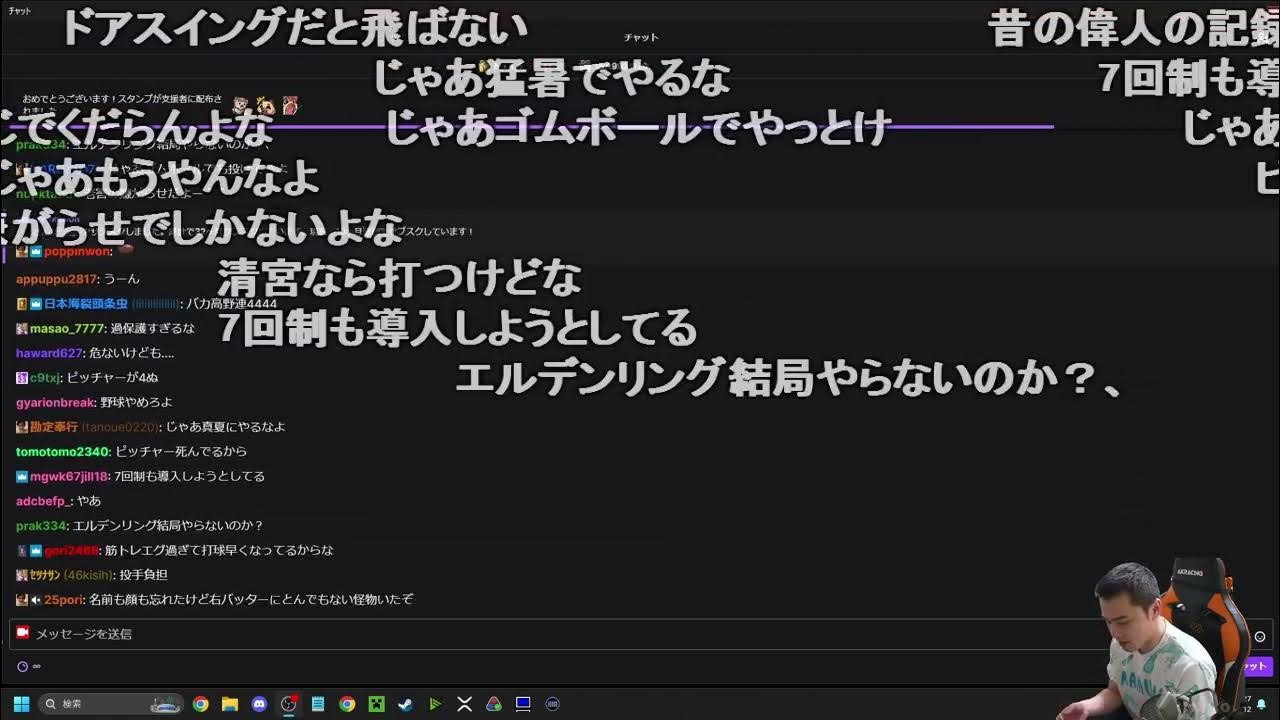Image resolution: width=1280 pixels, height=720 pixels.
Task: Launch Minecraft from the taskbar
Action: click(x=376, y=704)
